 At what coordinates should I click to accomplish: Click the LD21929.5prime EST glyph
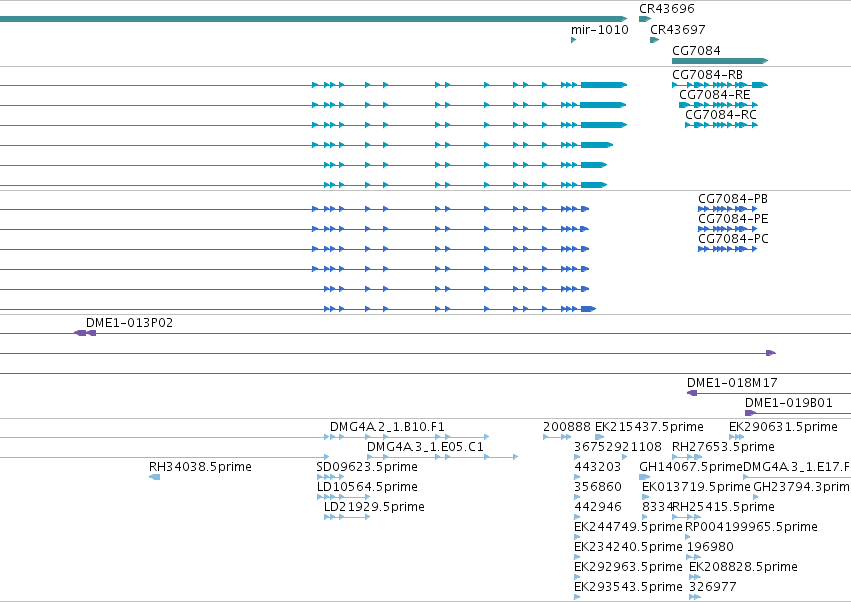(347, 517)
